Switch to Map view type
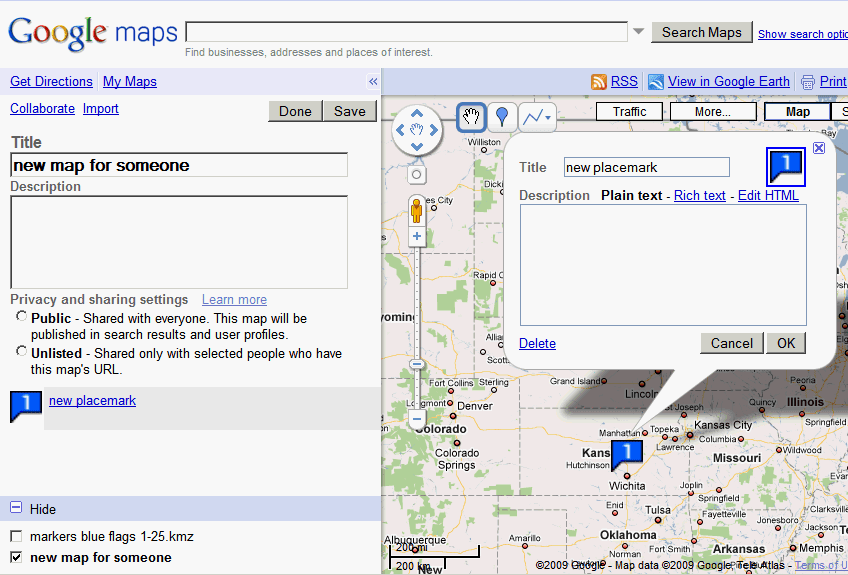The height and width of the screenshot is (575, 848). pyautogui.click(x=797, y=111)
